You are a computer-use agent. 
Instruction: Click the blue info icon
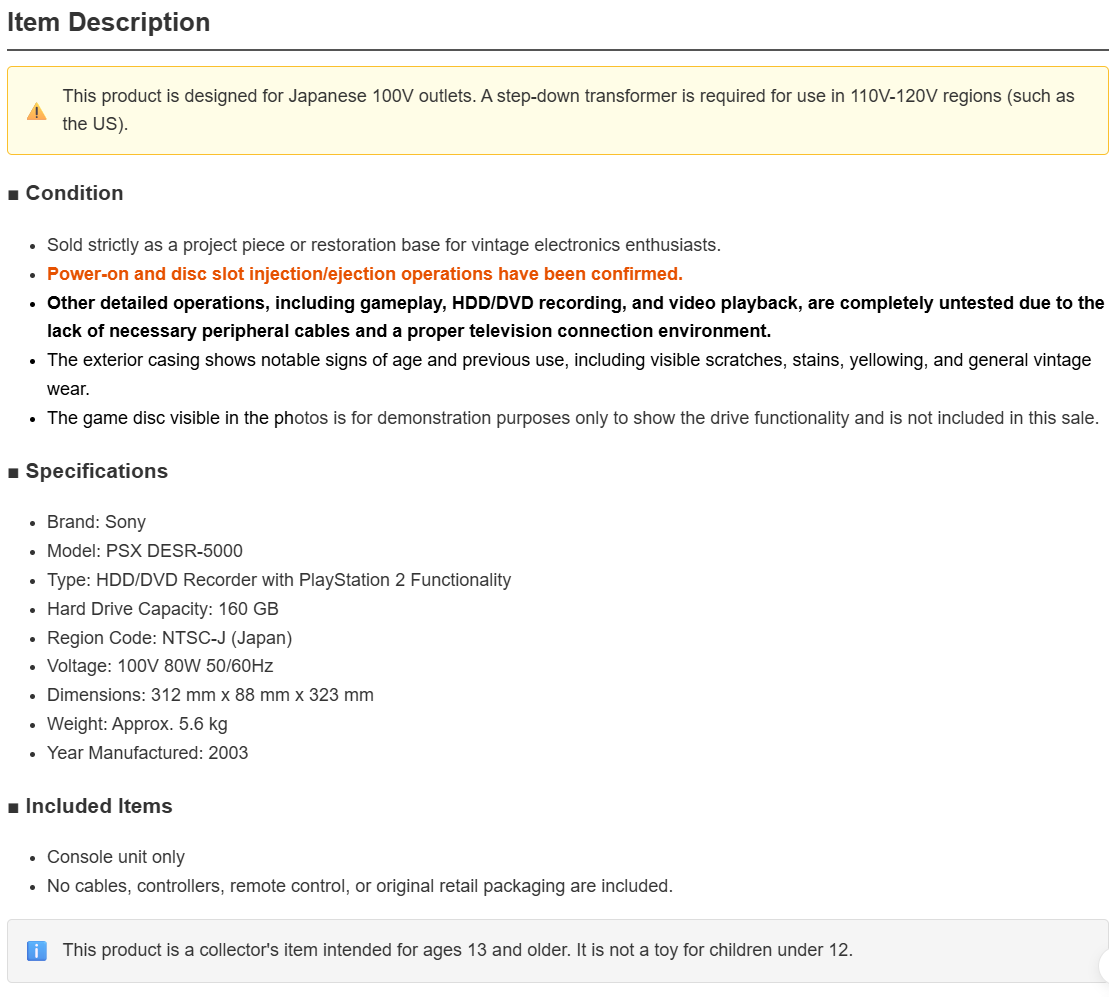pyautogui.click(x=37, y=950)
